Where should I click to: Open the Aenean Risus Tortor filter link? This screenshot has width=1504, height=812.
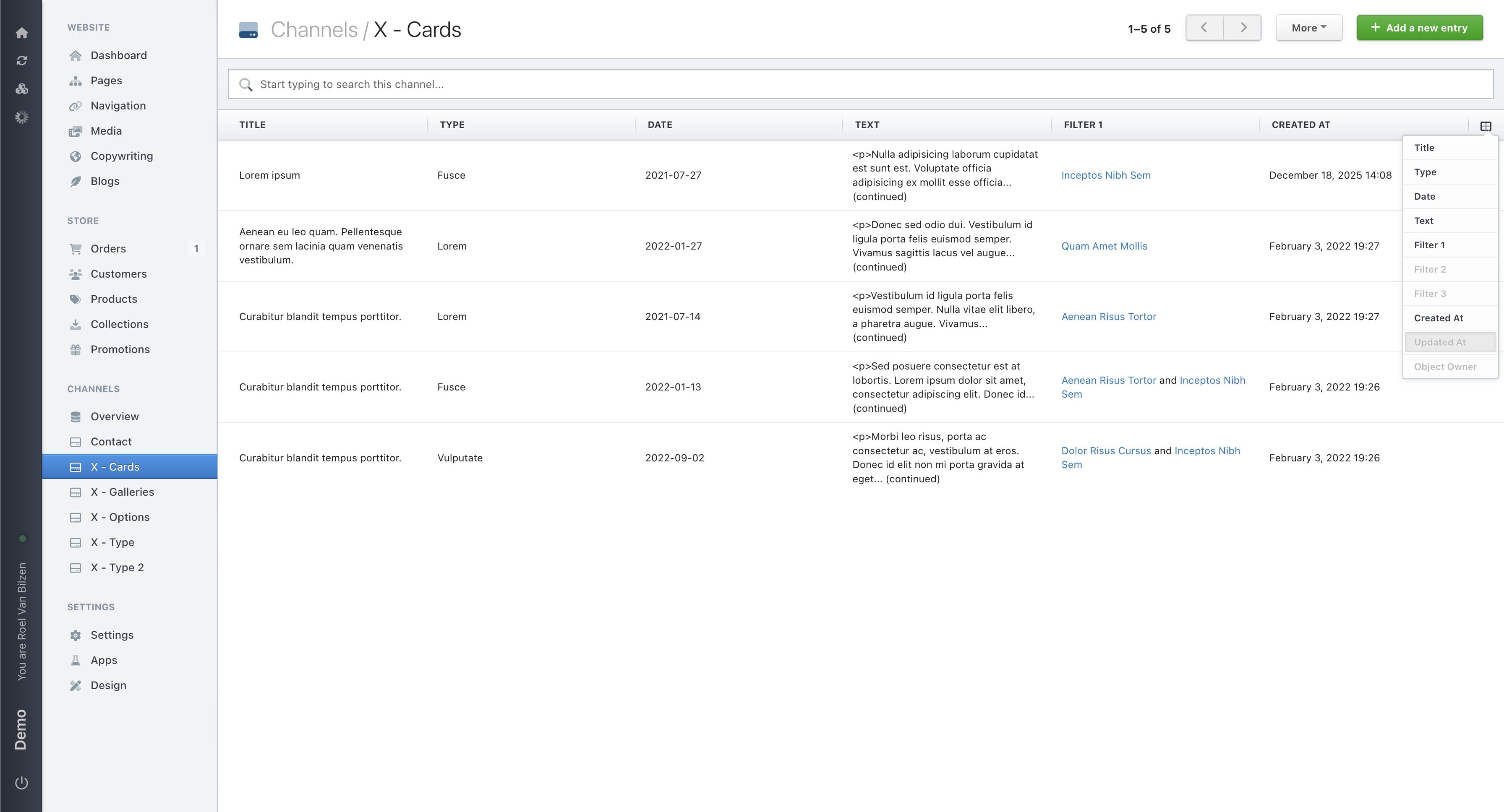(1109, 316)
